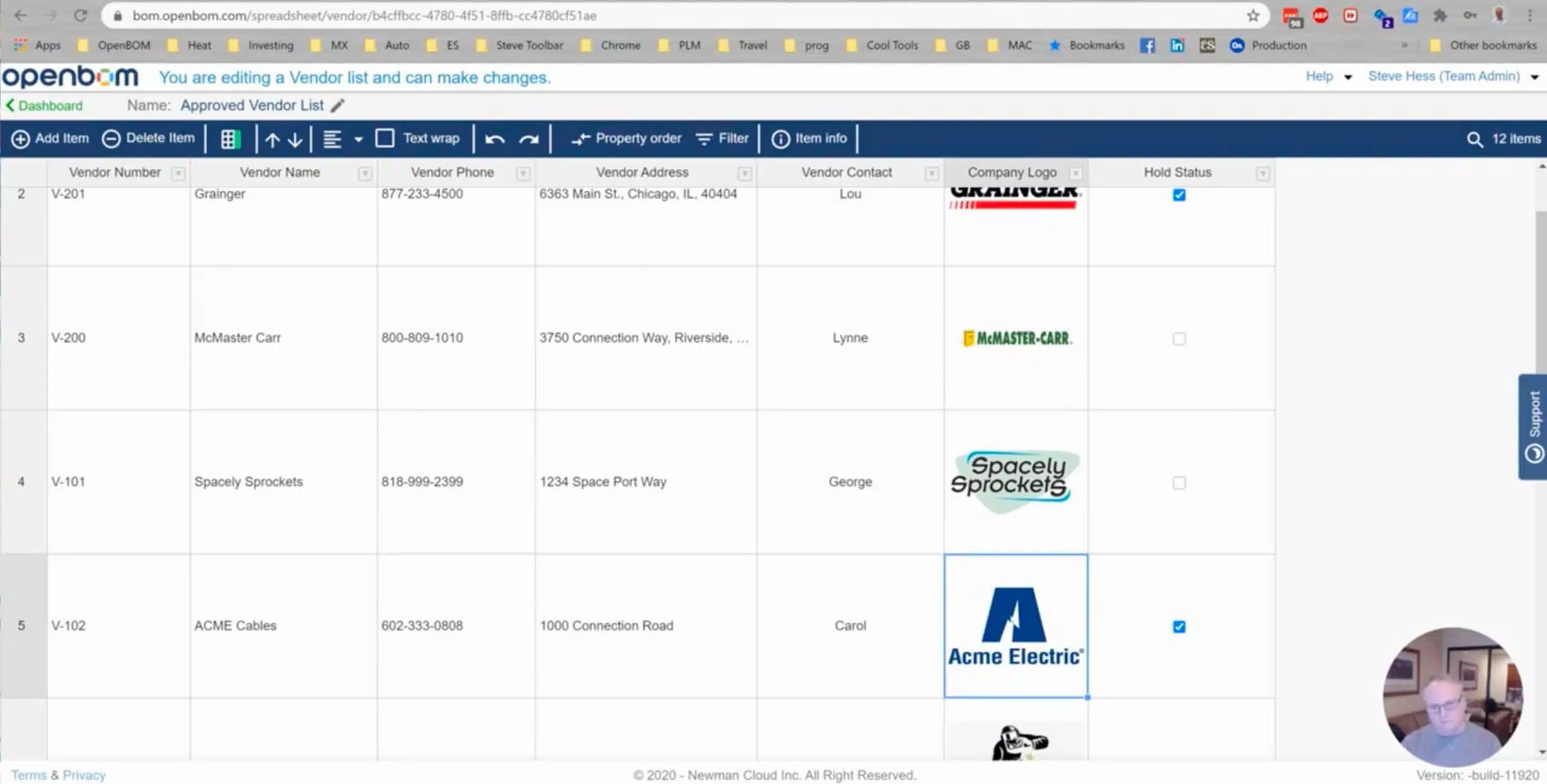Open the Apps bookmarks shortcut

click(x=37, y=45)
